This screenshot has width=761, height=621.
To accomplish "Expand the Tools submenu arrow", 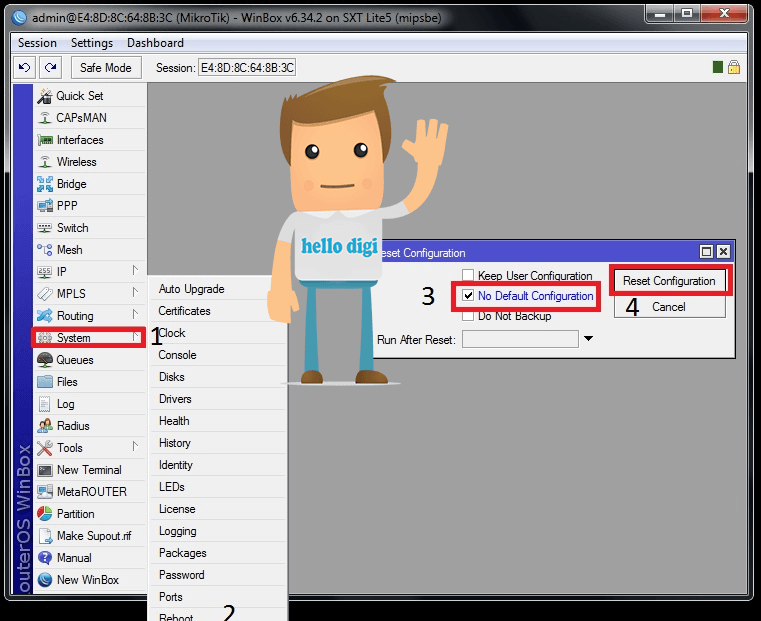I will coord(135,446).
